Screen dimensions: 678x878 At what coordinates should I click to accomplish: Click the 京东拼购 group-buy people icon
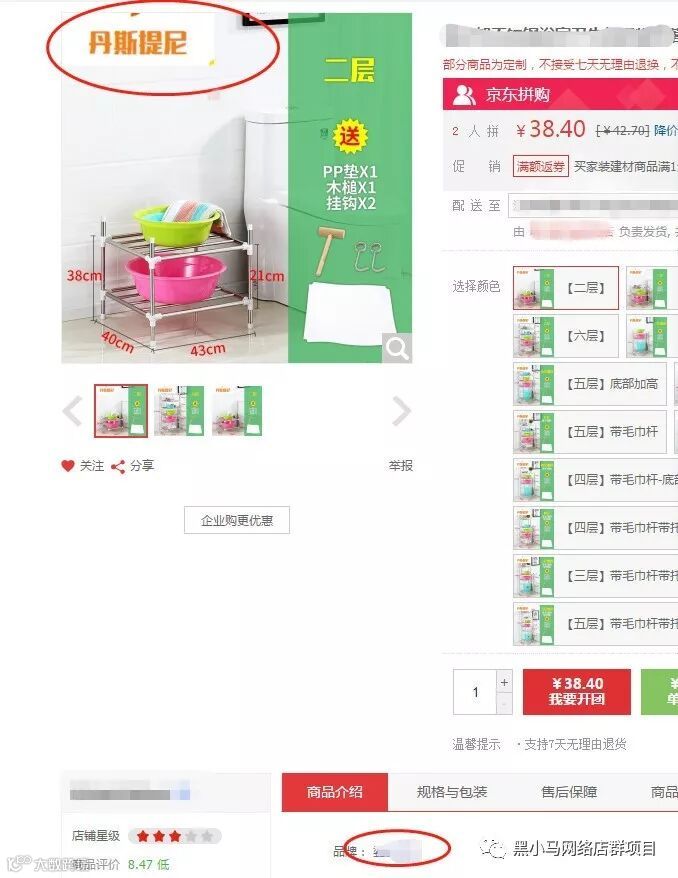tap(464, 95)
